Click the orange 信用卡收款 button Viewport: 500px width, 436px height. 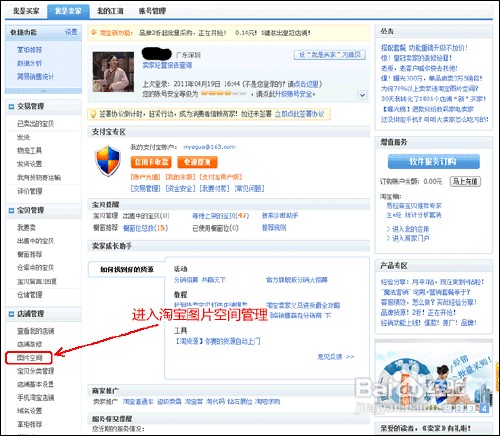click(x=151, y=162)
